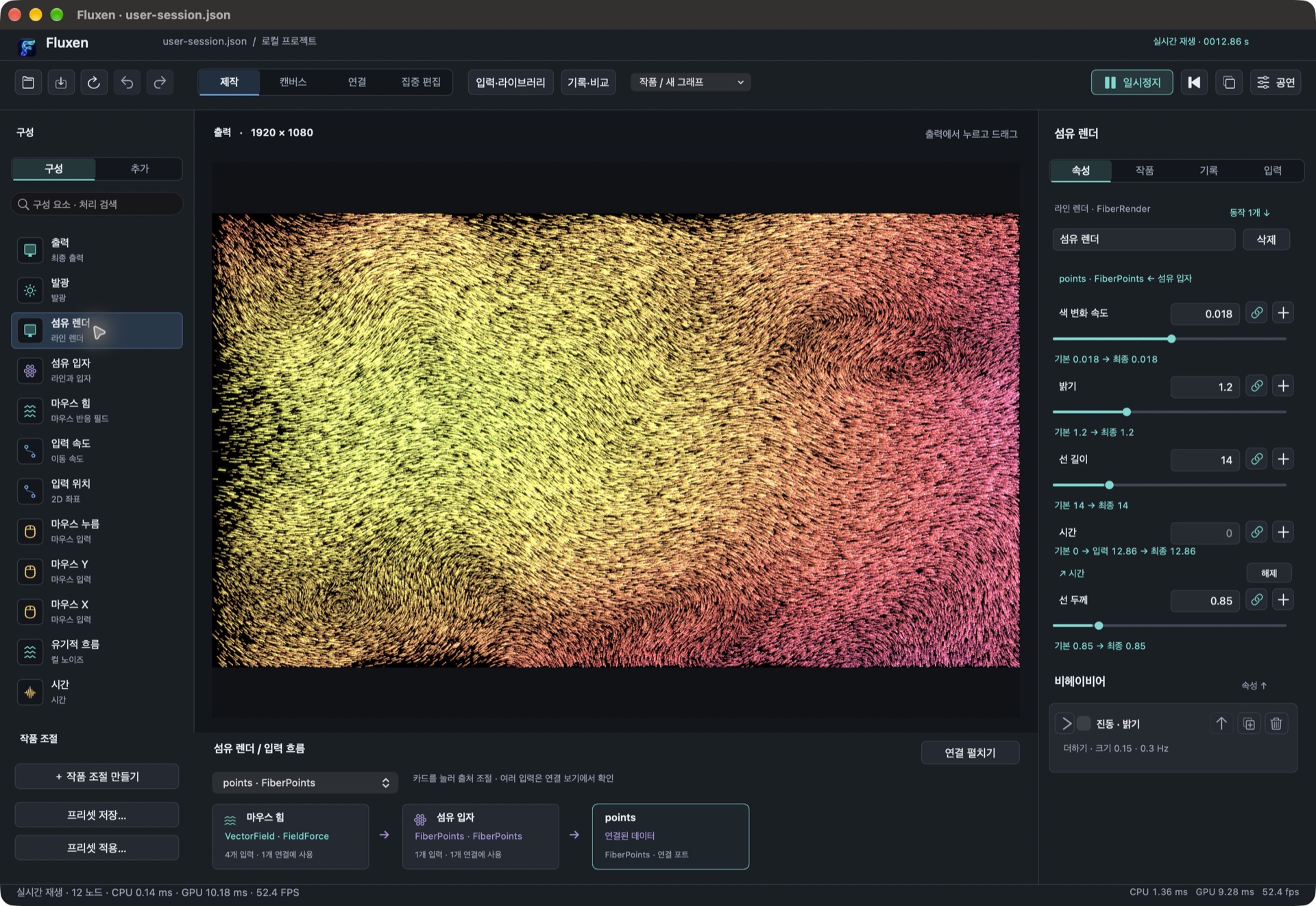Open the 기록 tab in properties panel
This screenshot has width=1316, height=906.
point(1208,171)
